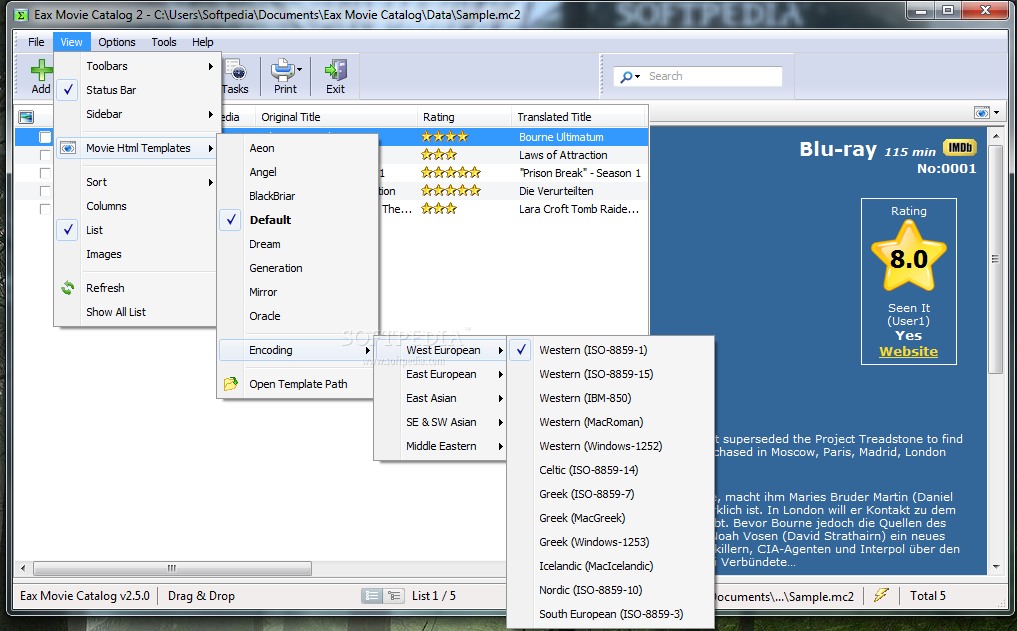Click details panel scroll down arrow
1017x631 pixels.
[x=996, y=567]
